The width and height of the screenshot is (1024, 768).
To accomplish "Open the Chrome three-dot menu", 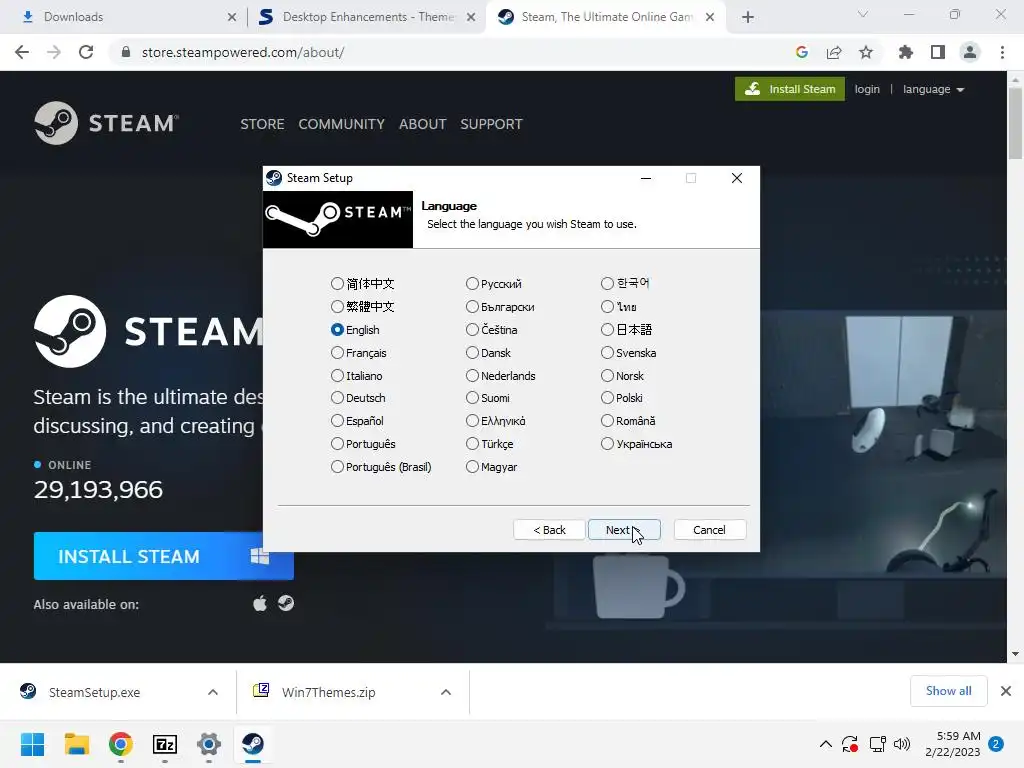I will click(x=1002, y=52).
